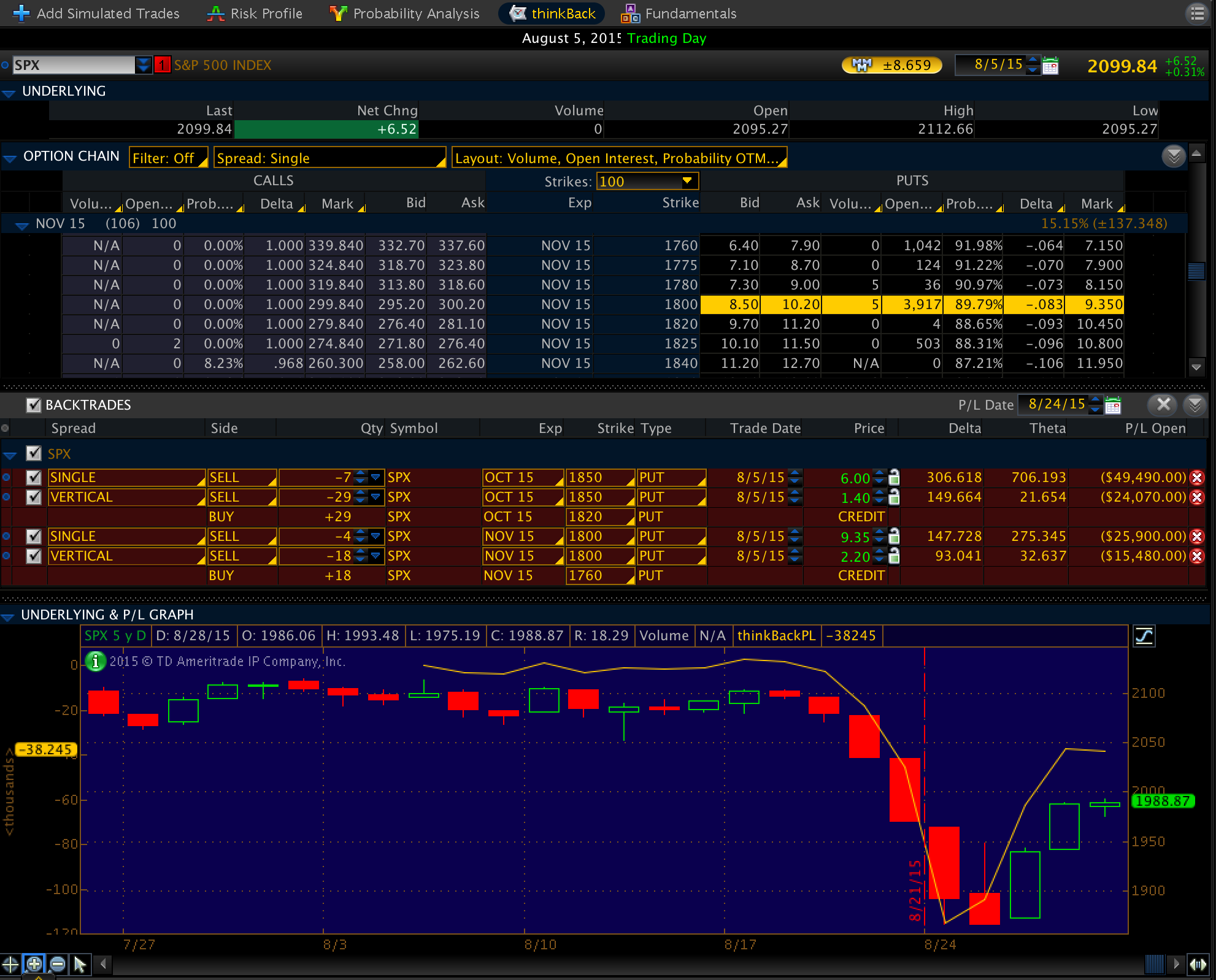The width and height of the screenshot is (1216, 980).
Task: Open the calendar icon beside 8/5/15 date
Action: tap(1050, 65)
